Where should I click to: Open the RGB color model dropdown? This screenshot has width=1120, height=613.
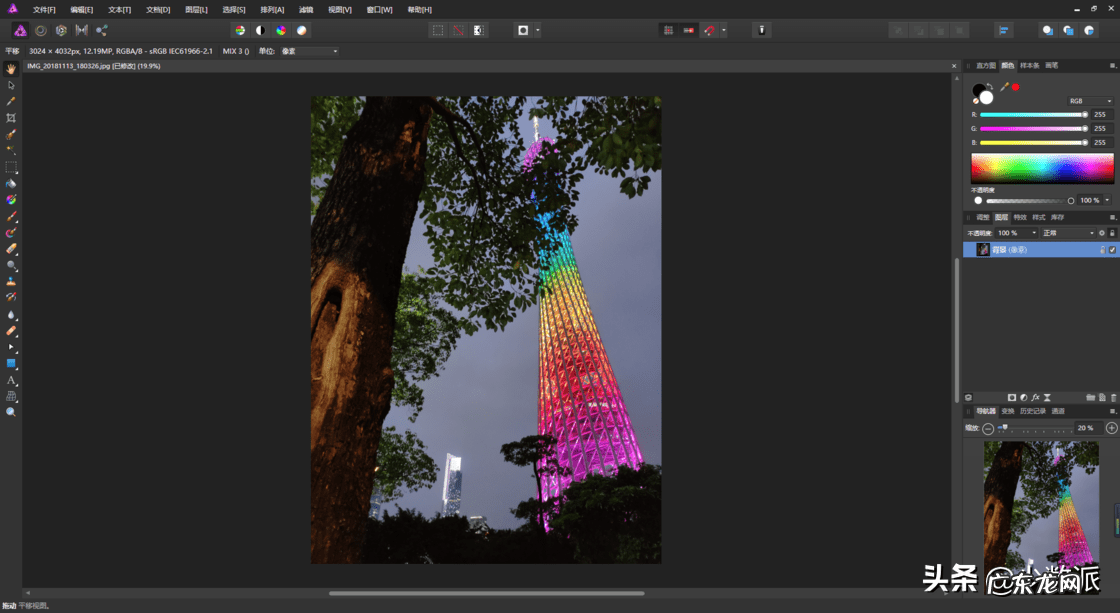click(x=1089, y=101)
